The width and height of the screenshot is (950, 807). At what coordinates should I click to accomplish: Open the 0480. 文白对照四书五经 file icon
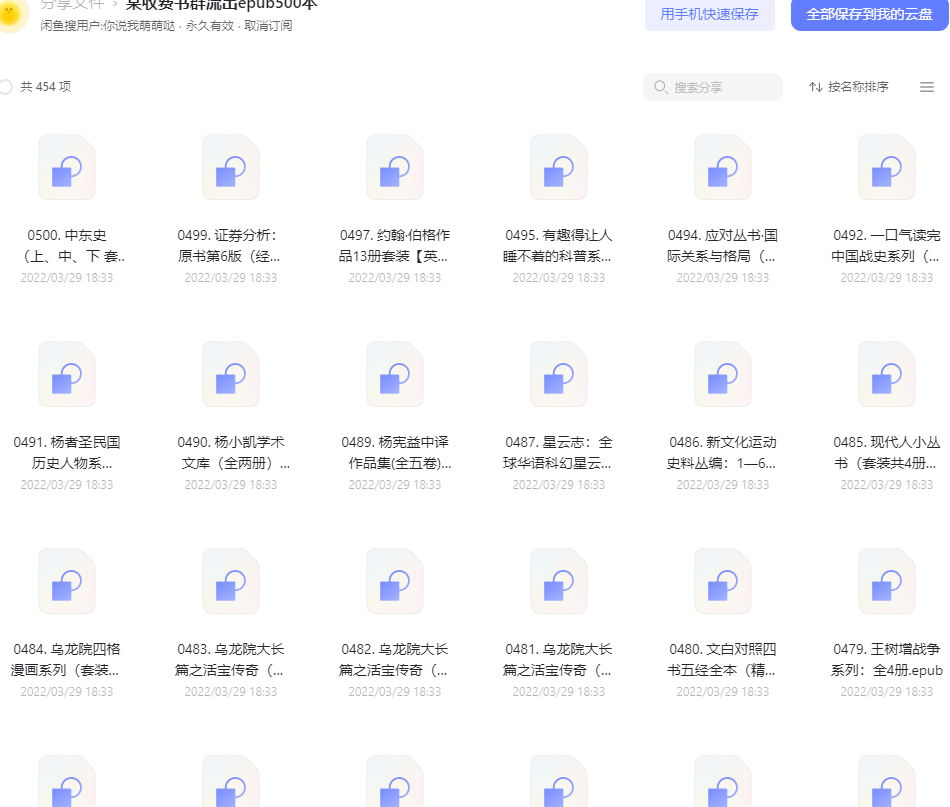(x=723, y=582)
